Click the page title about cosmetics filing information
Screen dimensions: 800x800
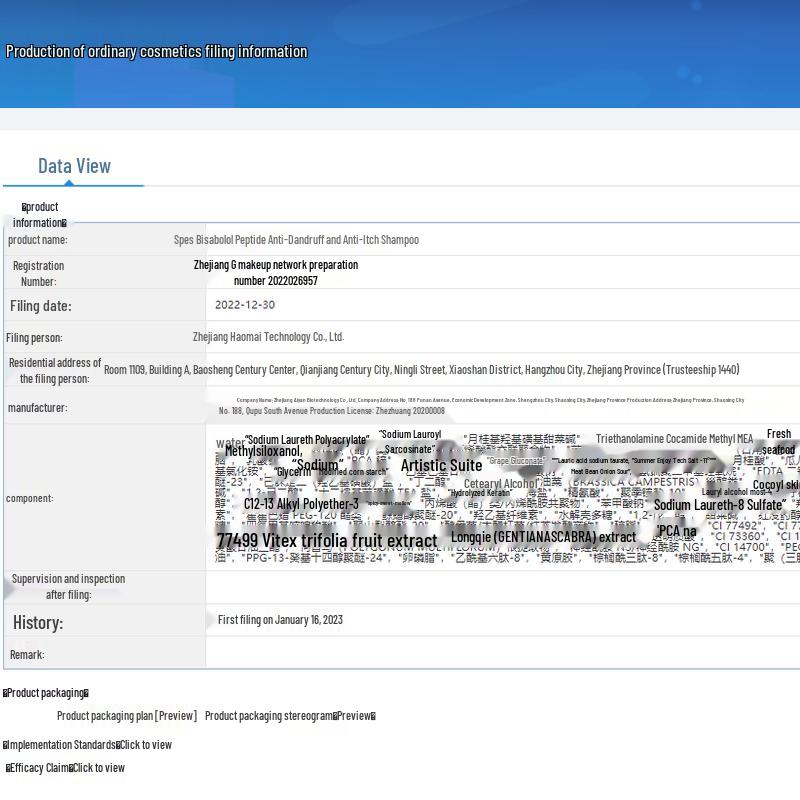coord(157,52)
